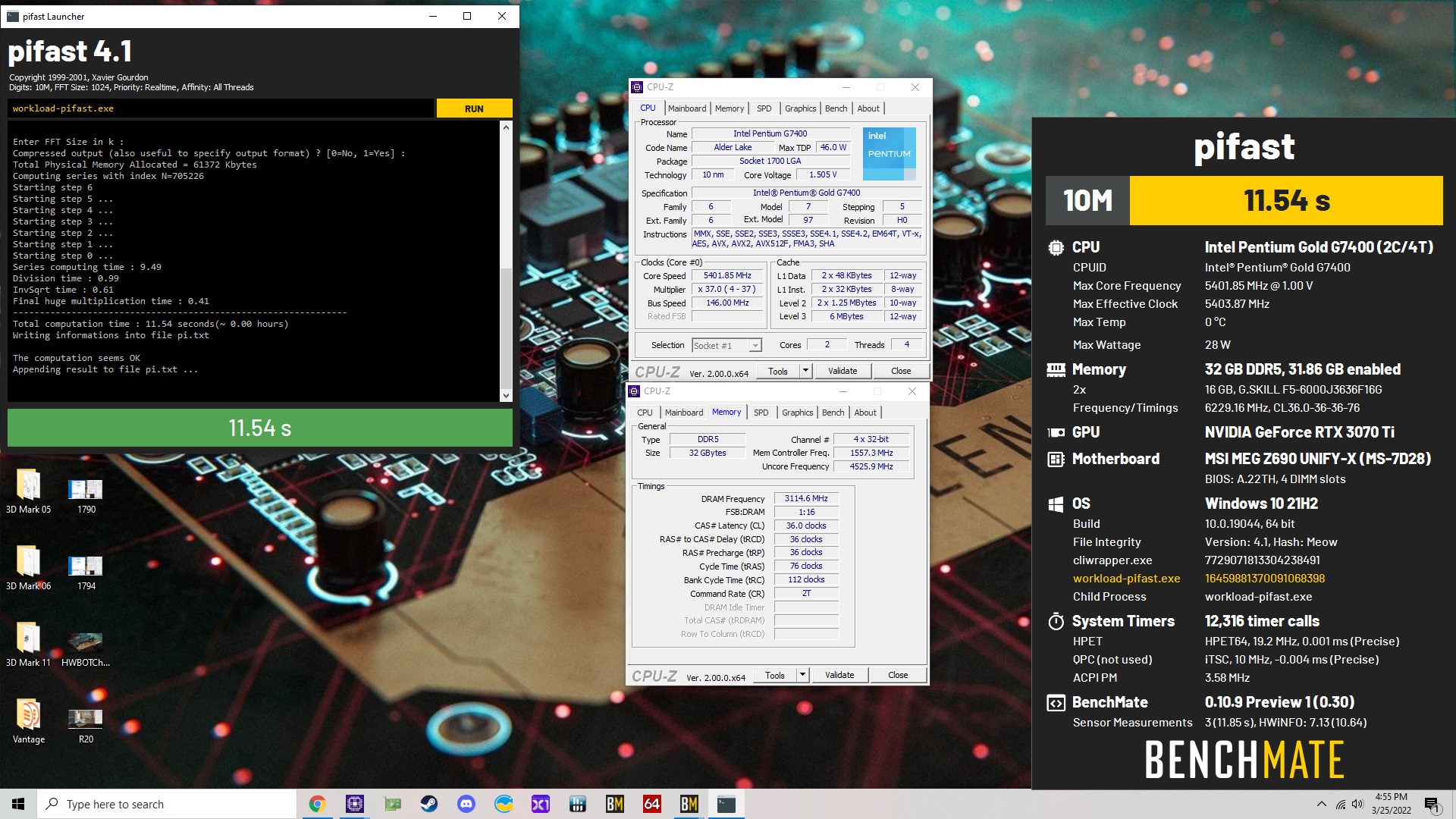The width and height of the screenshot is (1456, 819).
Task: Open the 3D Mark 11 desktop folder
Action: pos(28,645)
